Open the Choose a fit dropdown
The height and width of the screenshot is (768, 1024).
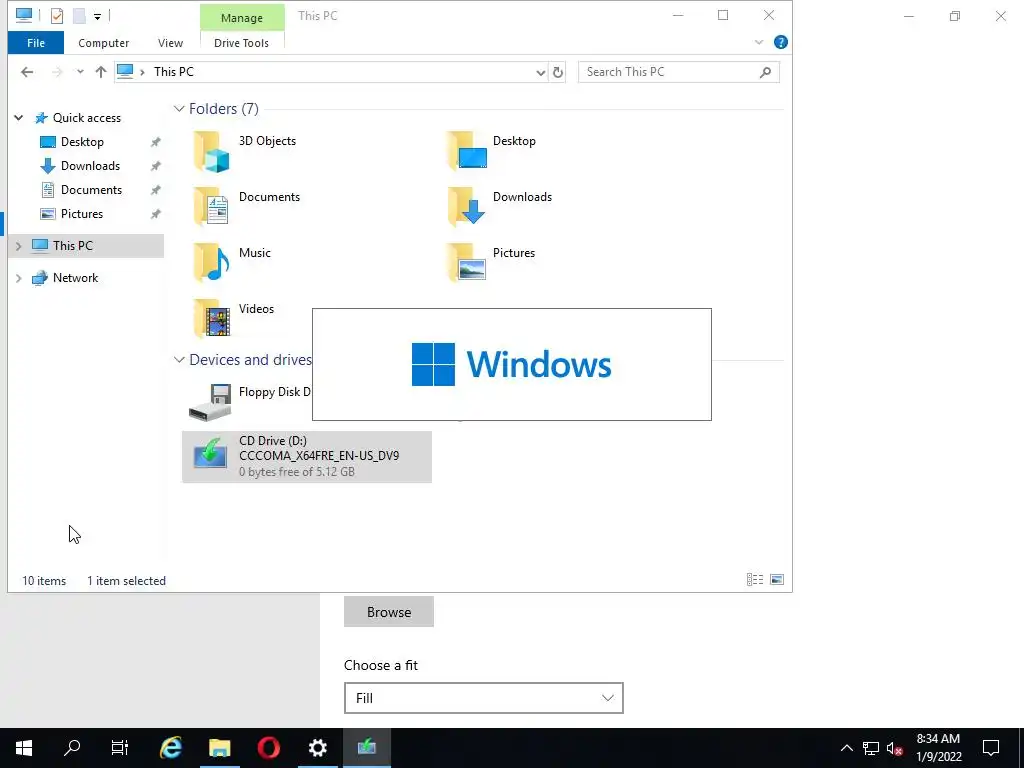pyautogui.click(x=484, y=698)
